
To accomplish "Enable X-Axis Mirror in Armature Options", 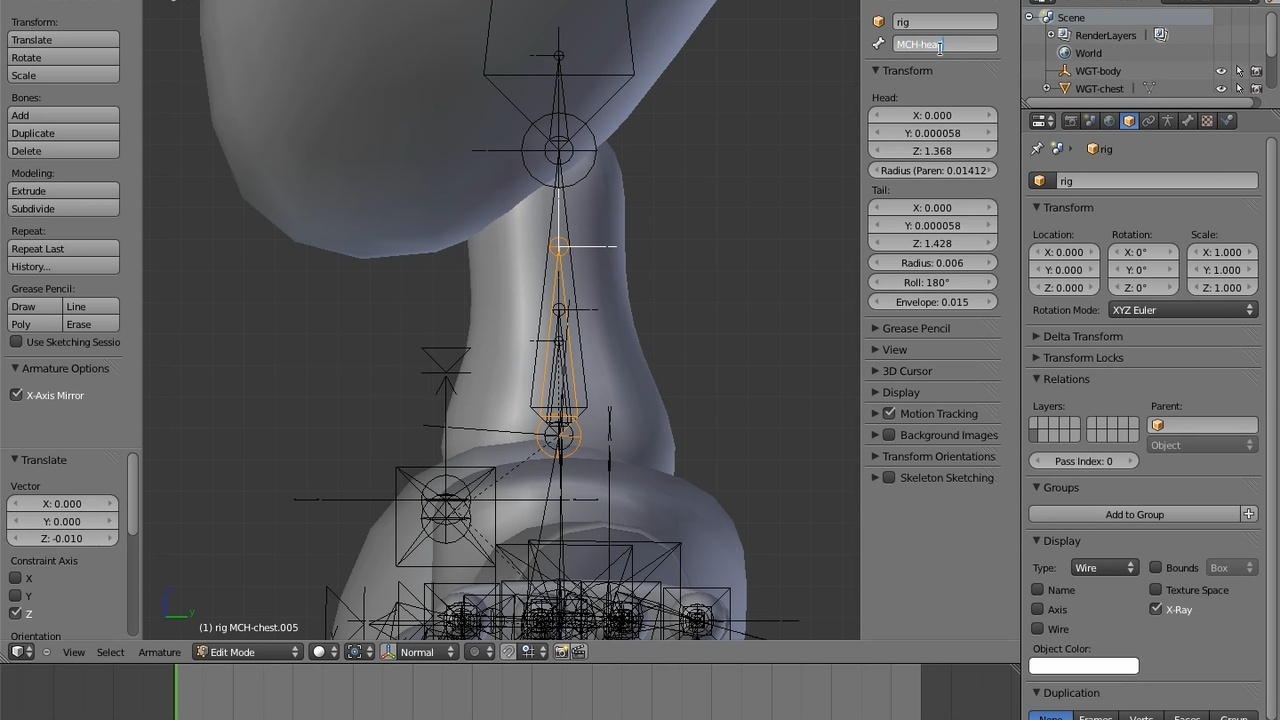I will pos(16,394).
